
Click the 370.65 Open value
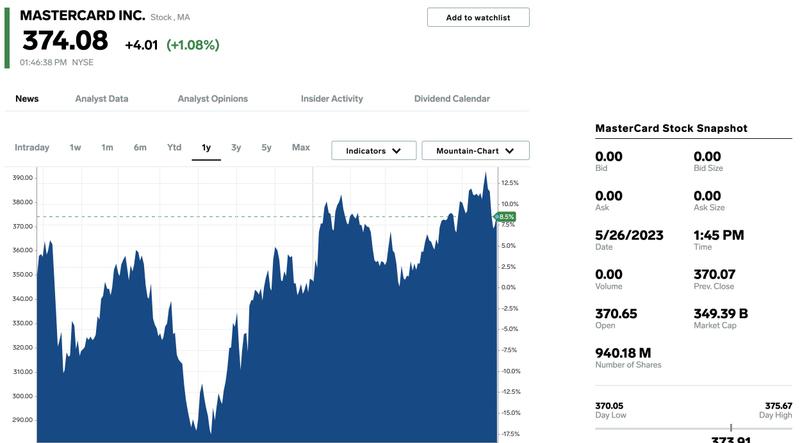[x=616, y=314]
